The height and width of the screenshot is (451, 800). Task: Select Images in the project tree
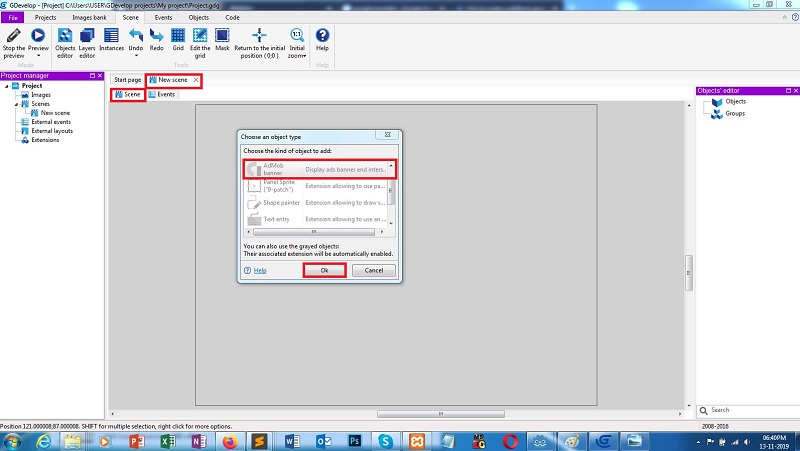pyautogui.click(x=41, y=95)
